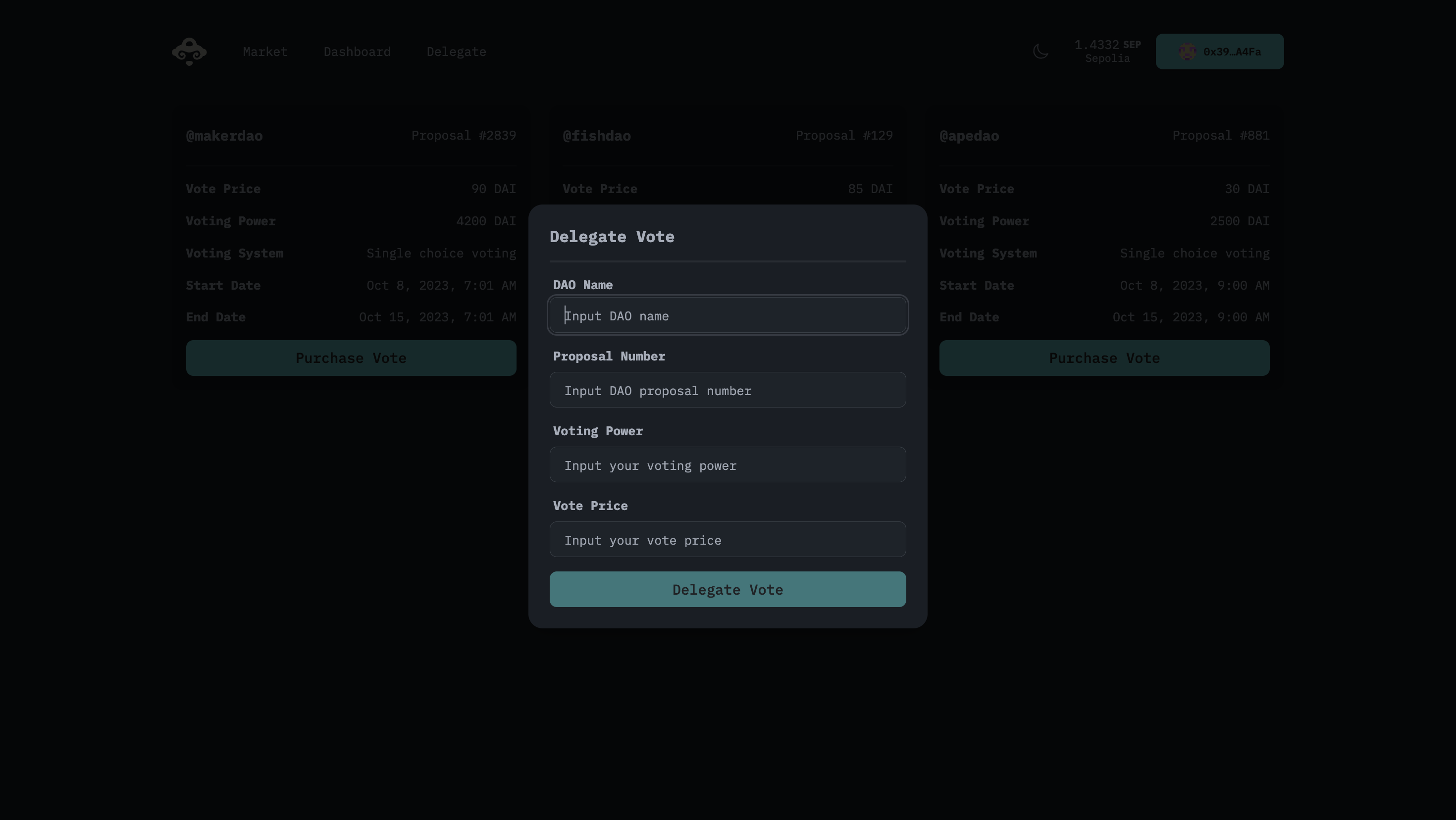Focus the Proposal Number input field

click(x=728, y=390)
